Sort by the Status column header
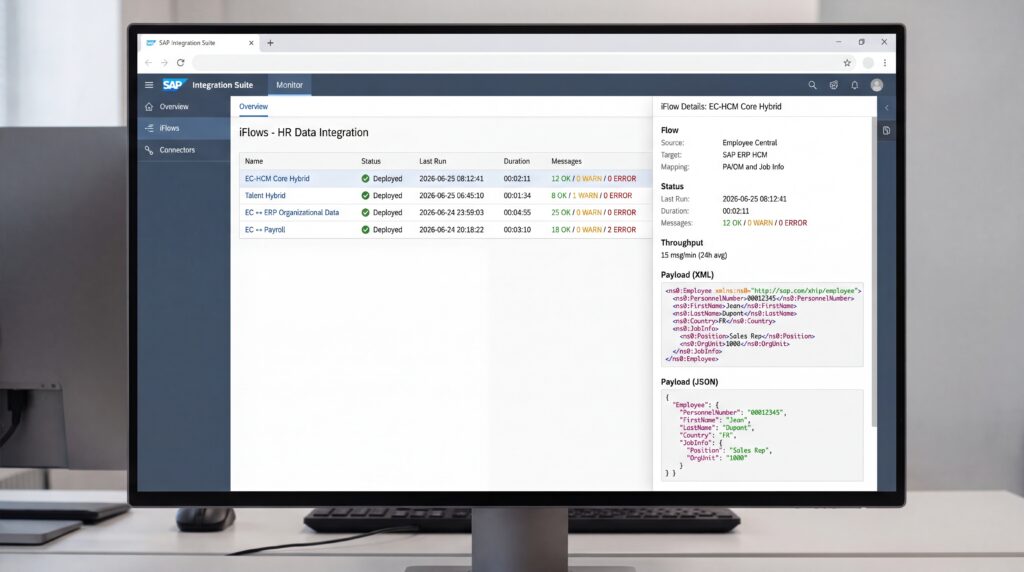The height and width of the screenshot is (572, 1024). tap(371, 161)
